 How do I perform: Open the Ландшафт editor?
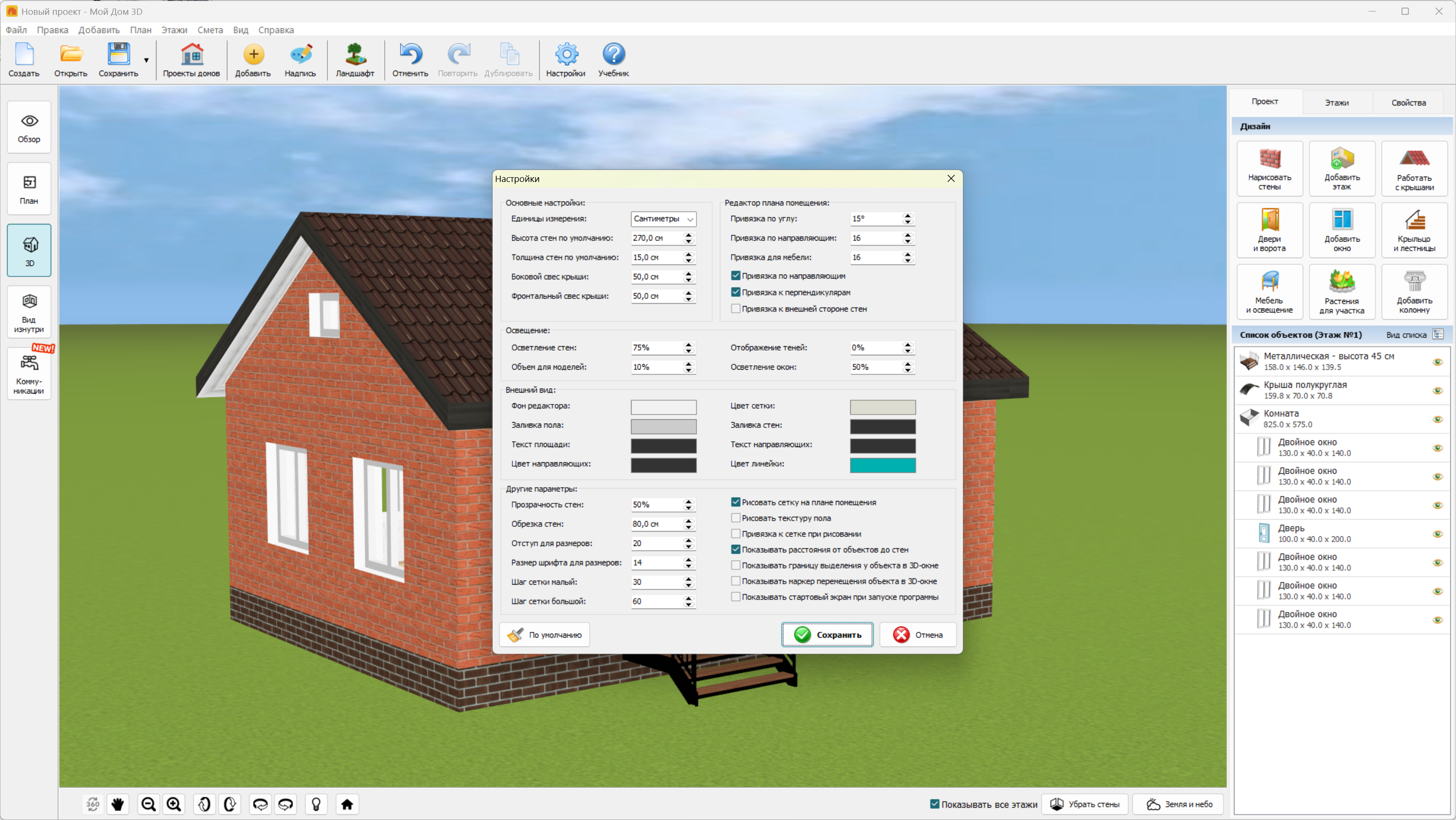[355, 59]
